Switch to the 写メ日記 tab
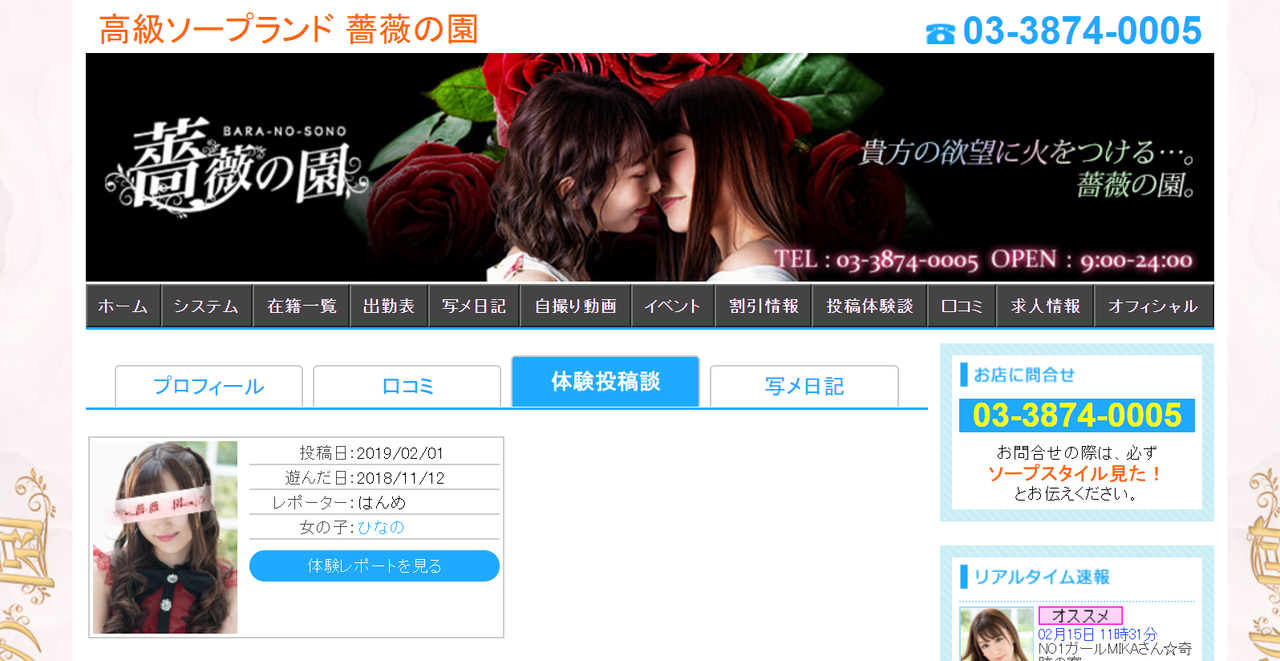 click(804, 386)
